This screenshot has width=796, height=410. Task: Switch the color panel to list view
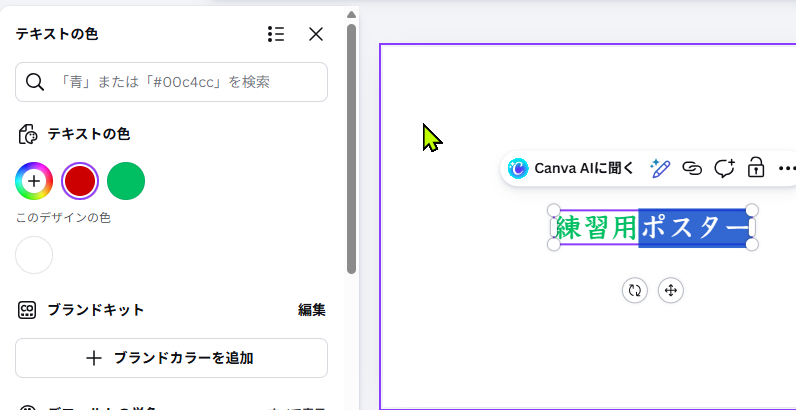point(276,35)
